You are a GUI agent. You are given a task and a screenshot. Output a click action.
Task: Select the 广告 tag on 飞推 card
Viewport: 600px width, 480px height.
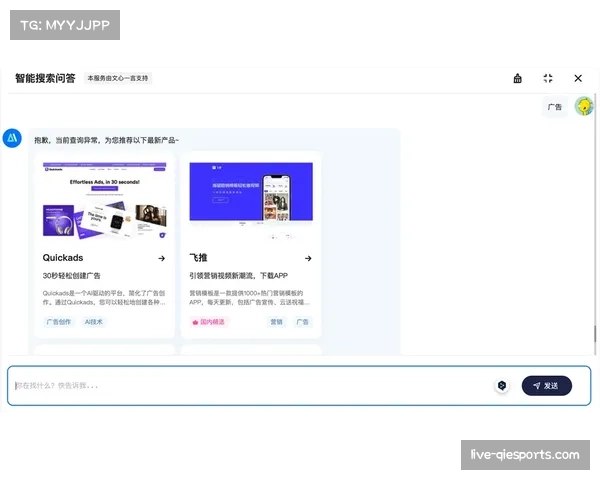pos(302,322)
